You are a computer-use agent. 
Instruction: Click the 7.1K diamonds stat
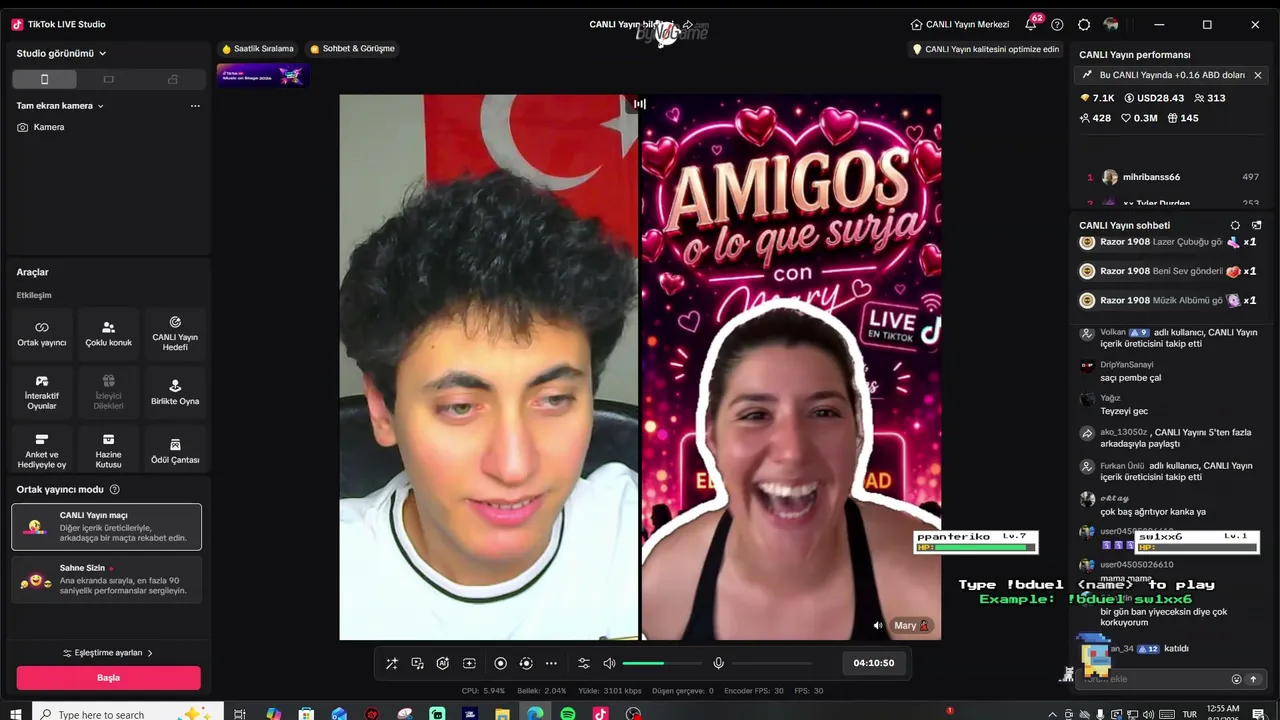pos(1097,98)
